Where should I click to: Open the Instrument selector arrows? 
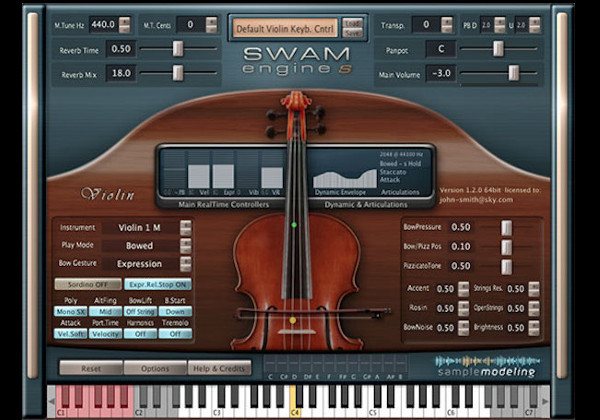click(x=186, y=228)
